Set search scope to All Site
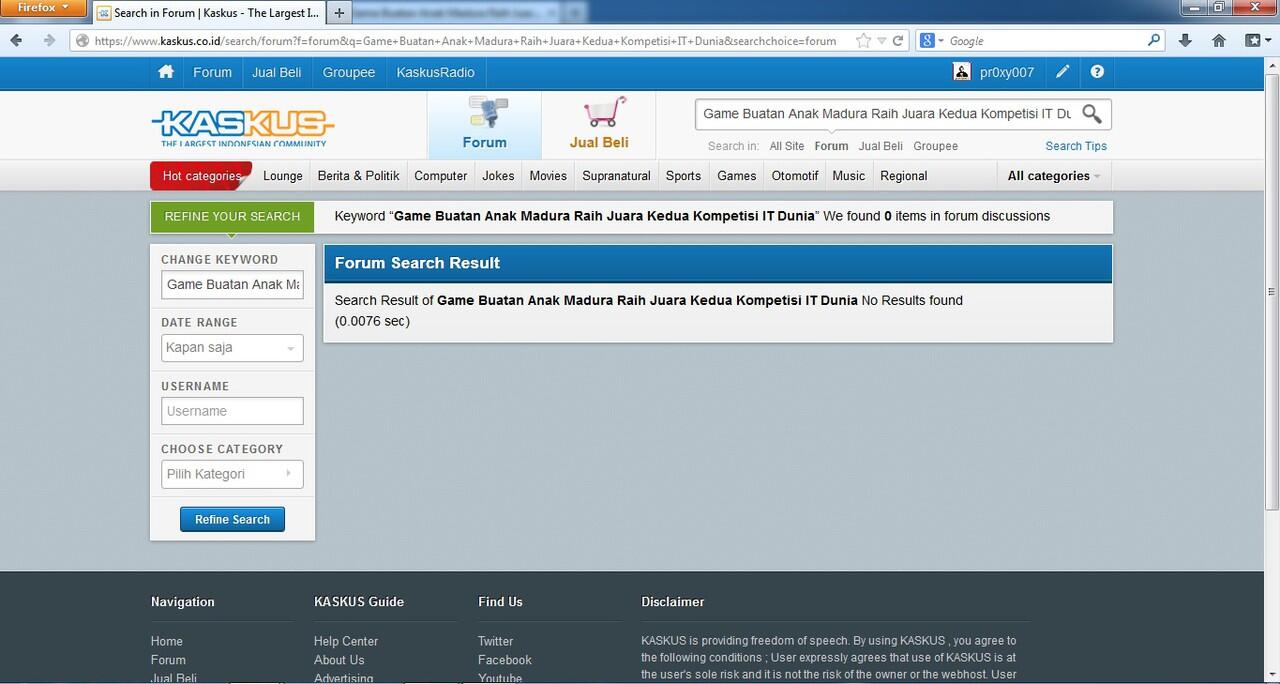Image resolution: width=1280 pixels, height=684 pixels. point(787,146)
